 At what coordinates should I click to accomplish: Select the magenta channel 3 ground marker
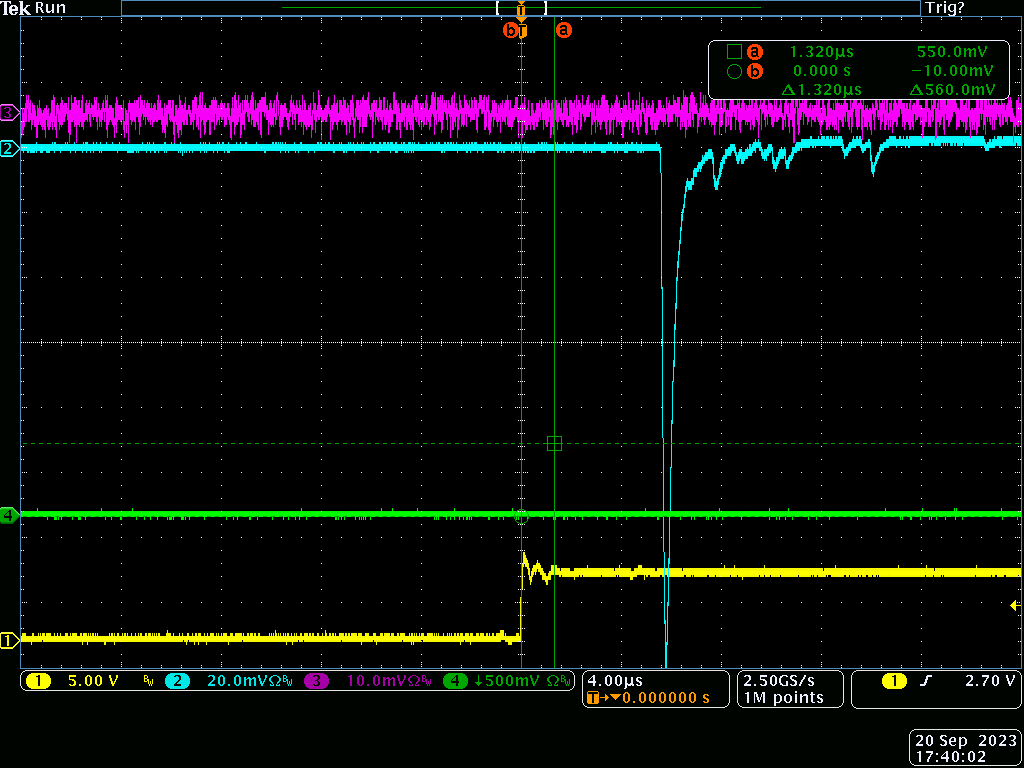click(9, 112)
